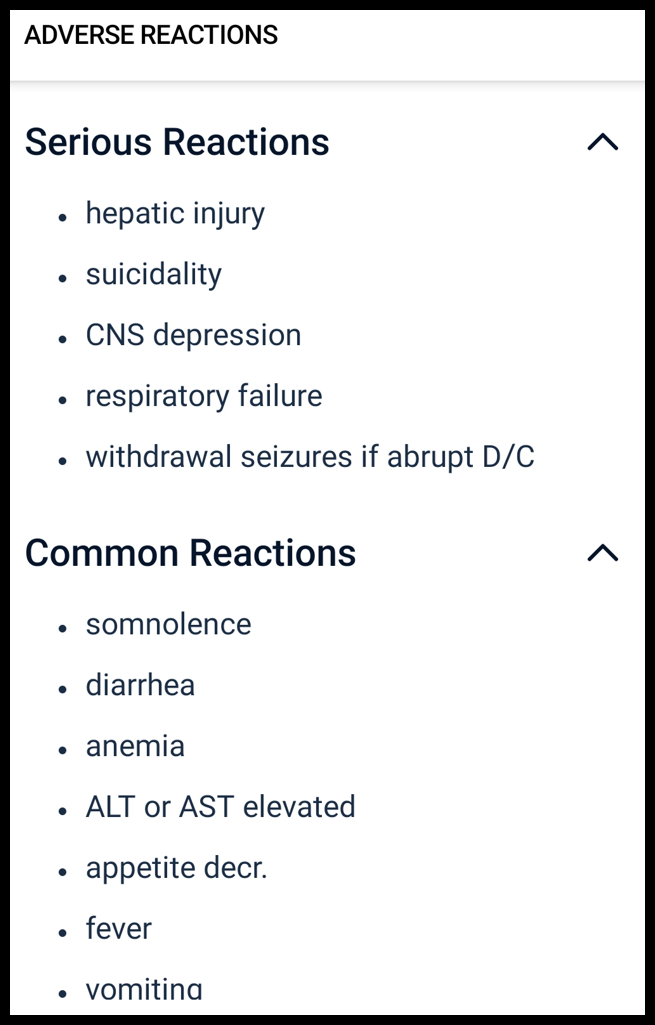This screenshot has height=1025, width=655.
Task: Tap the somnolence list item
Action: [x=168, y=624]
